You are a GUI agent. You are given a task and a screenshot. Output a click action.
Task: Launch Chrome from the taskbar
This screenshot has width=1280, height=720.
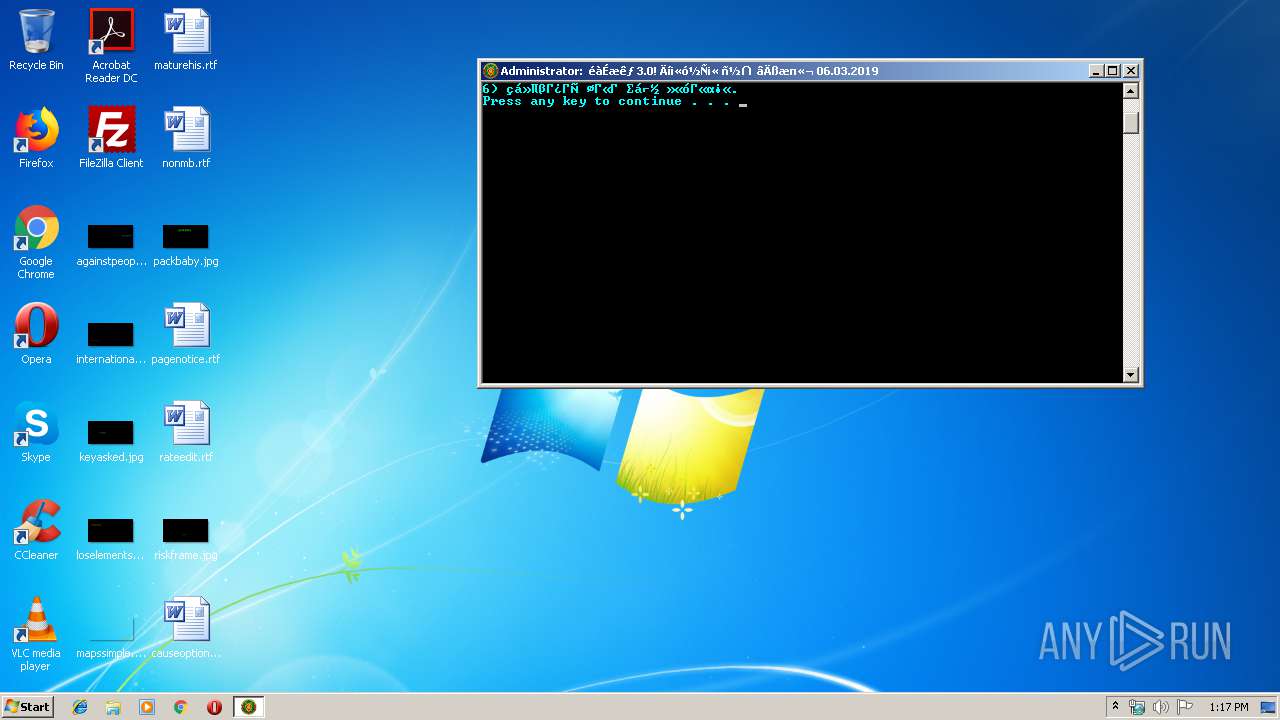(x=180, y=707)
